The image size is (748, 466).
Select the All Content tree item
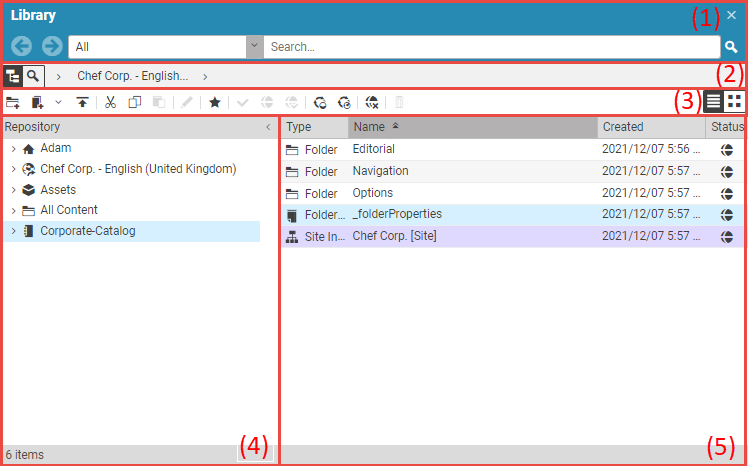coord(69,210)
